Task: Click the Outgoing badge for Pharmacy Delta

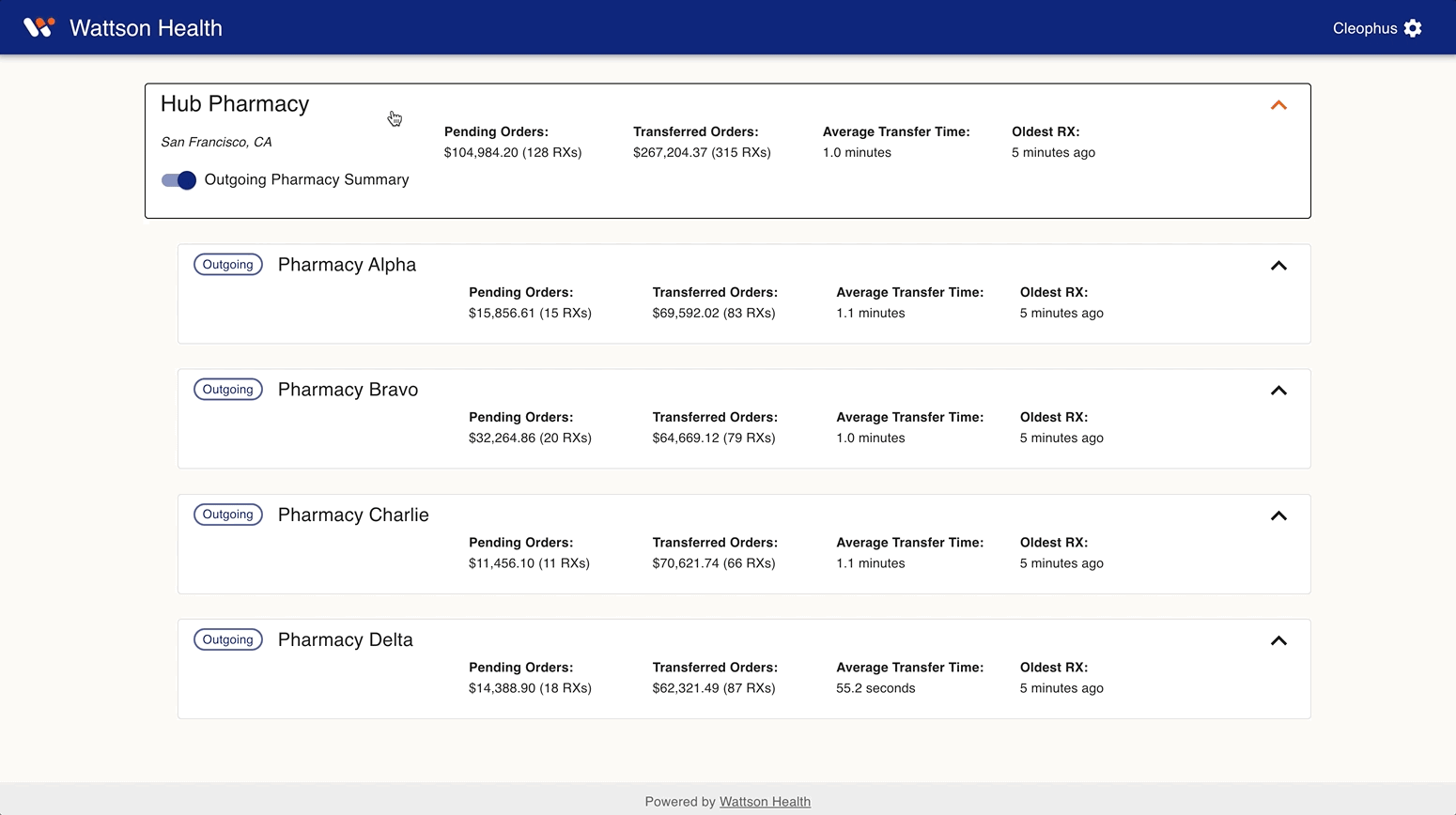Action: [227, 639]
